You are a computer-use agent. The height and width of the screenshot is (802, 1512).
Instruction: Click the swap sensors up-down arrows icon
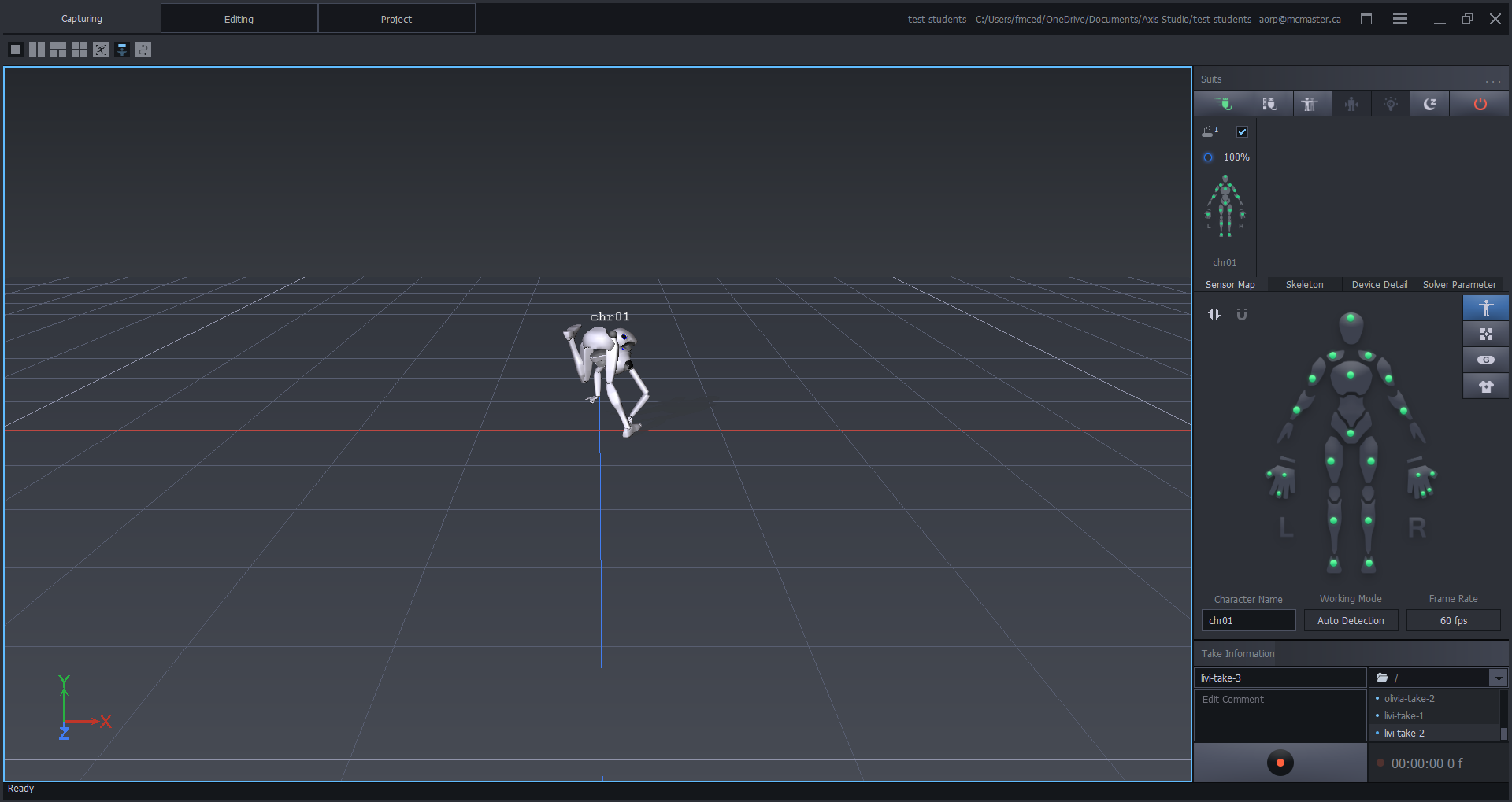[x=1214, y=314]
